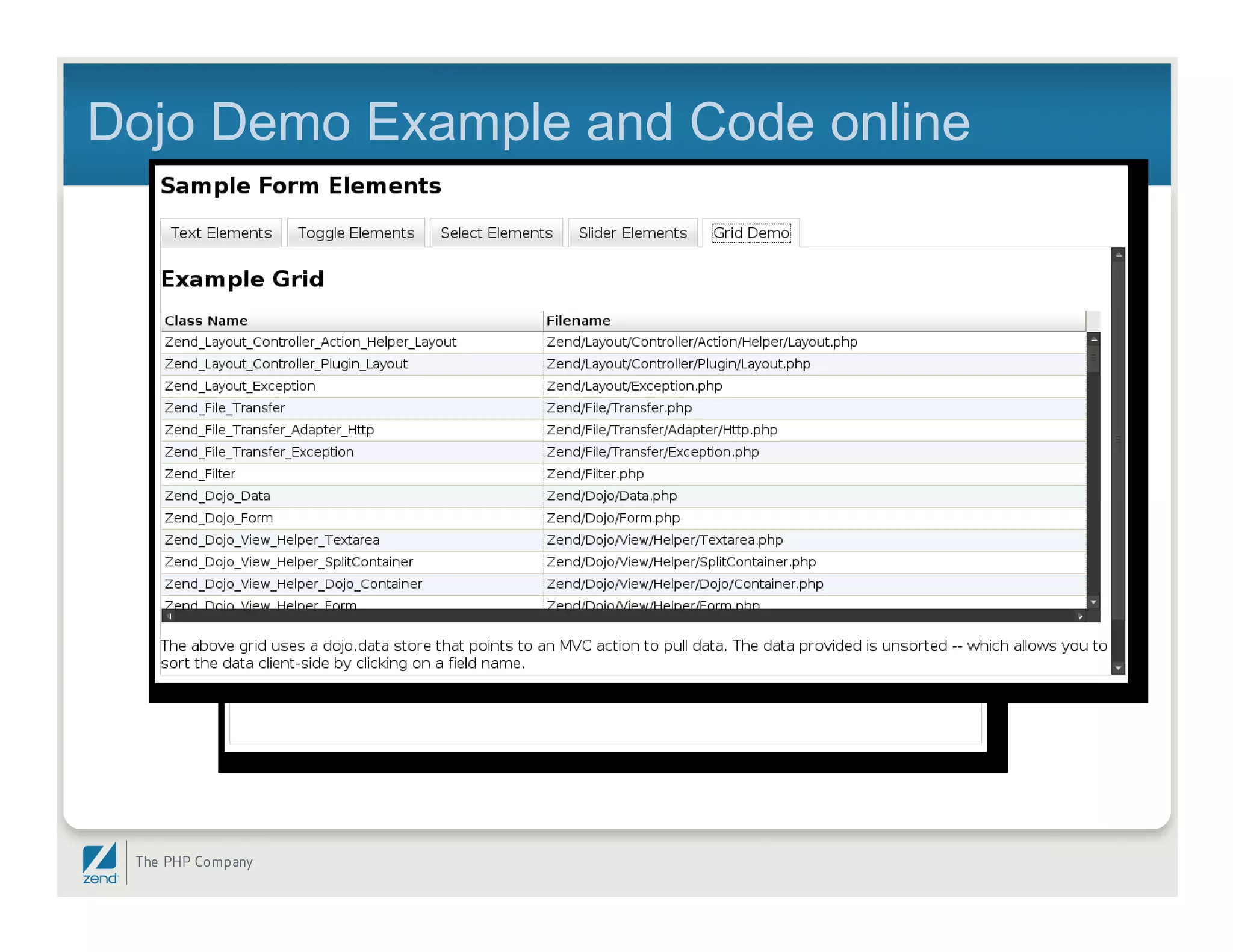Sort grid by Filename column header
Screen dimensions: 1233x952
point(815,321)
